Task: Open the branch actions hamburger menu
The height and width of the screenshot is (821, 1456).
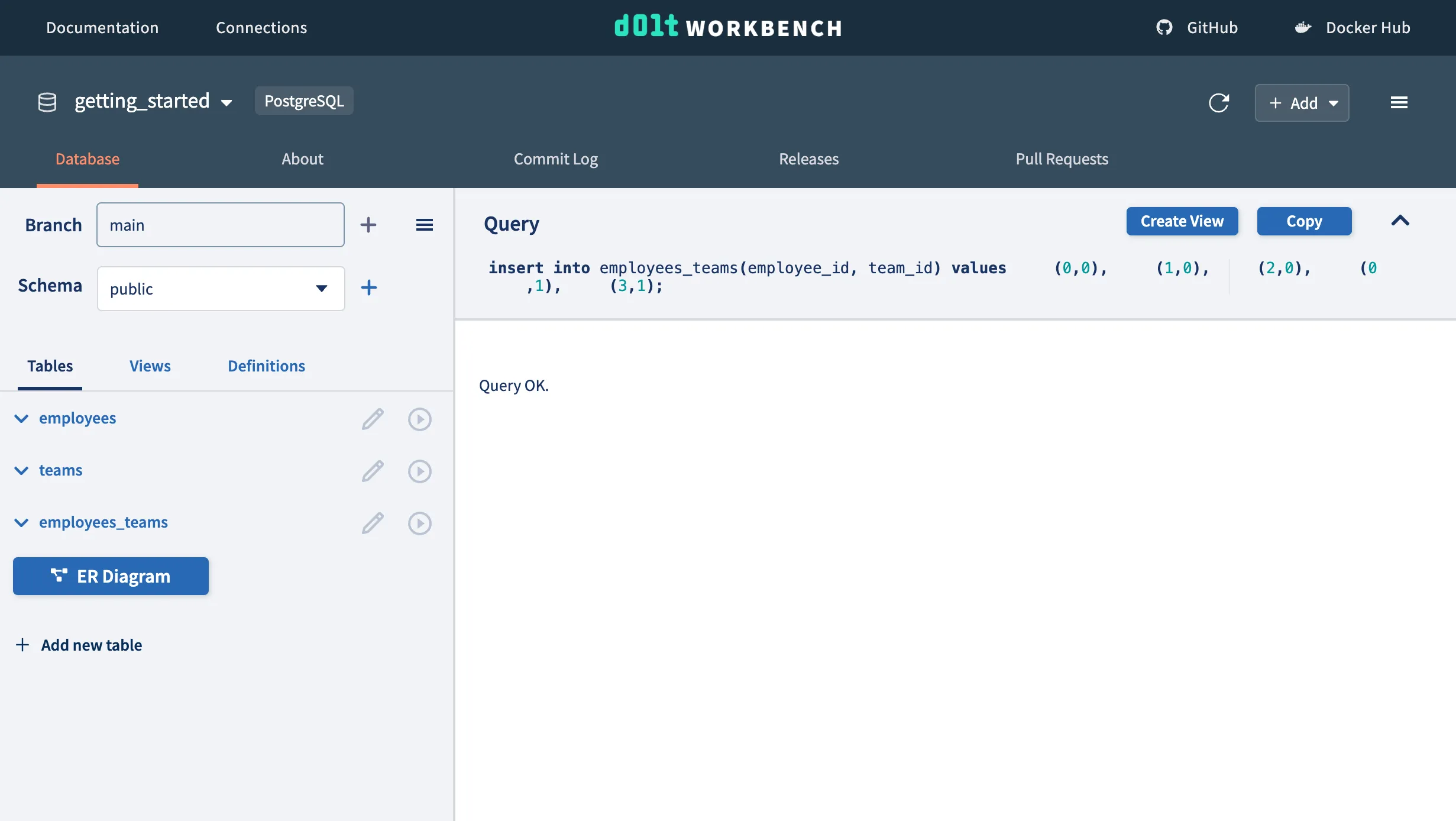Action: pos(425,225)
